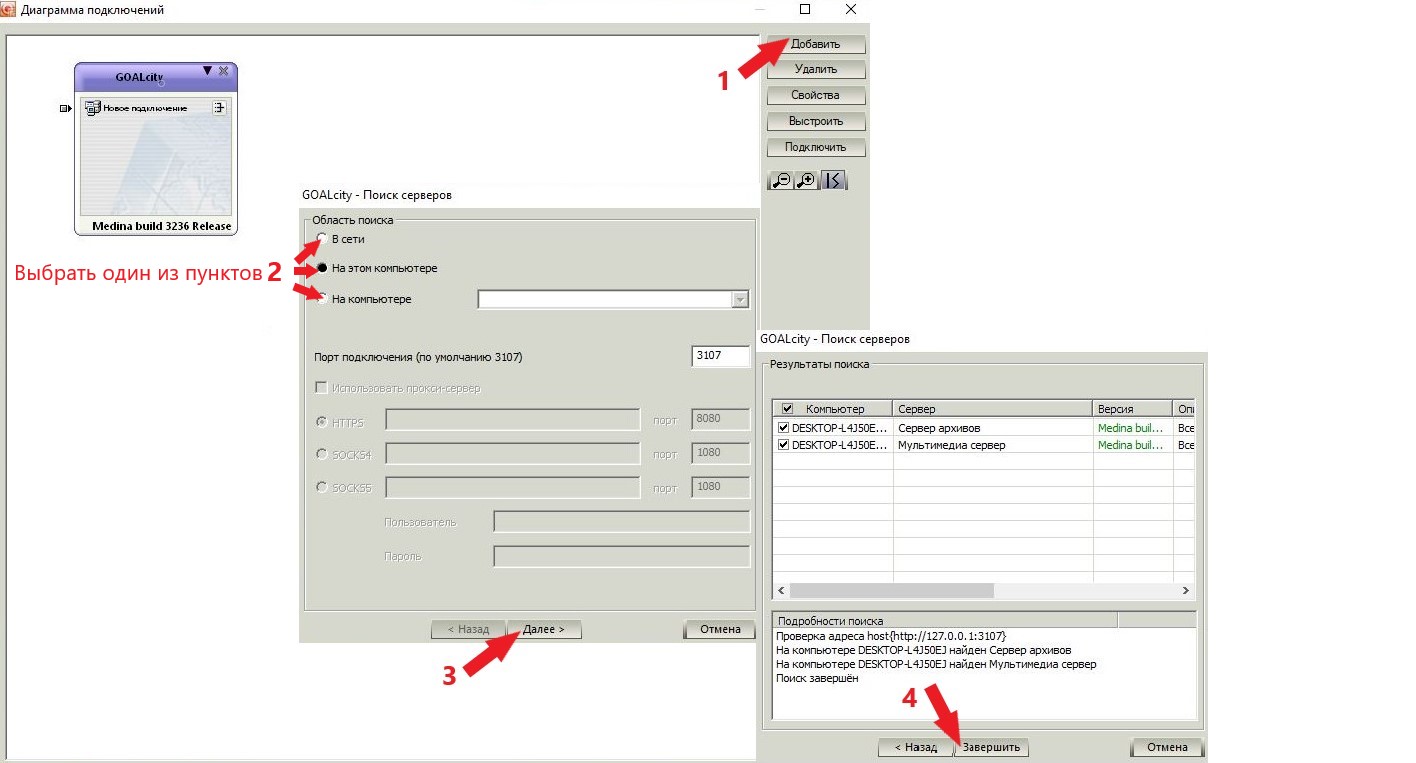Close the Диаграмма подключений window
This screenshot has width=1416, height=763.
pos(851,9)
